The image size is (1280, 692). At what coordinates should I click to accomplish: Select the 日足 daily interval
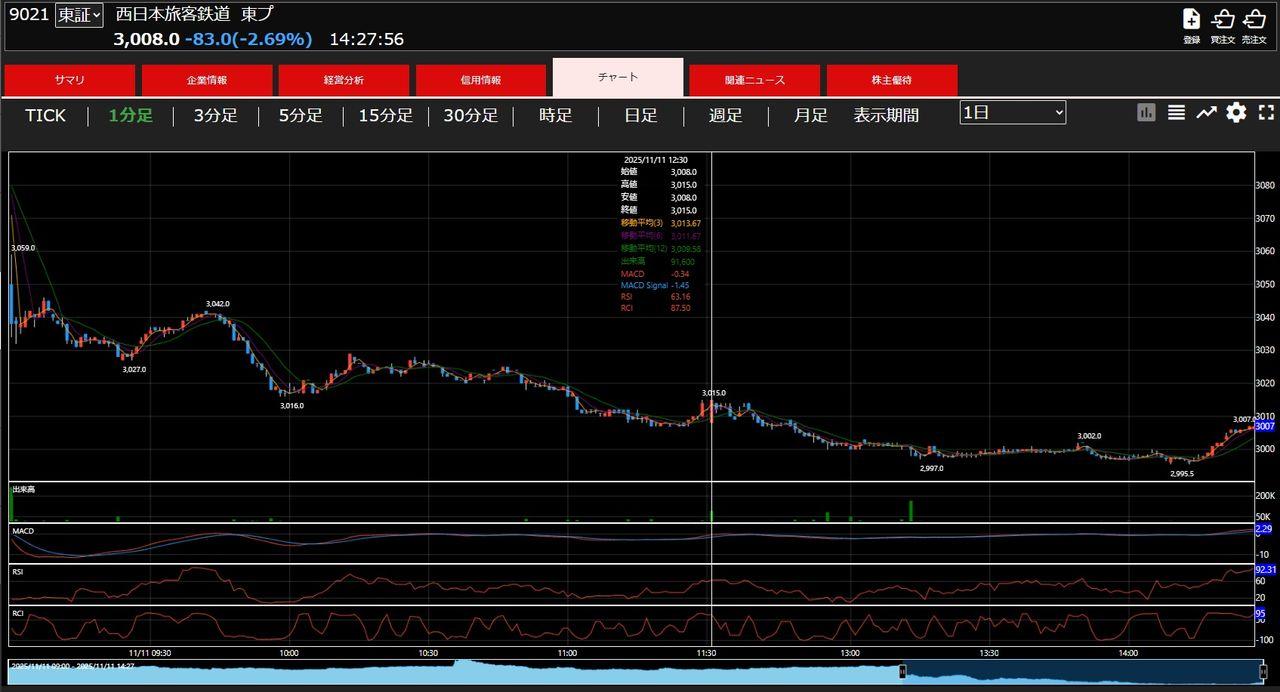tap(641, 115)
